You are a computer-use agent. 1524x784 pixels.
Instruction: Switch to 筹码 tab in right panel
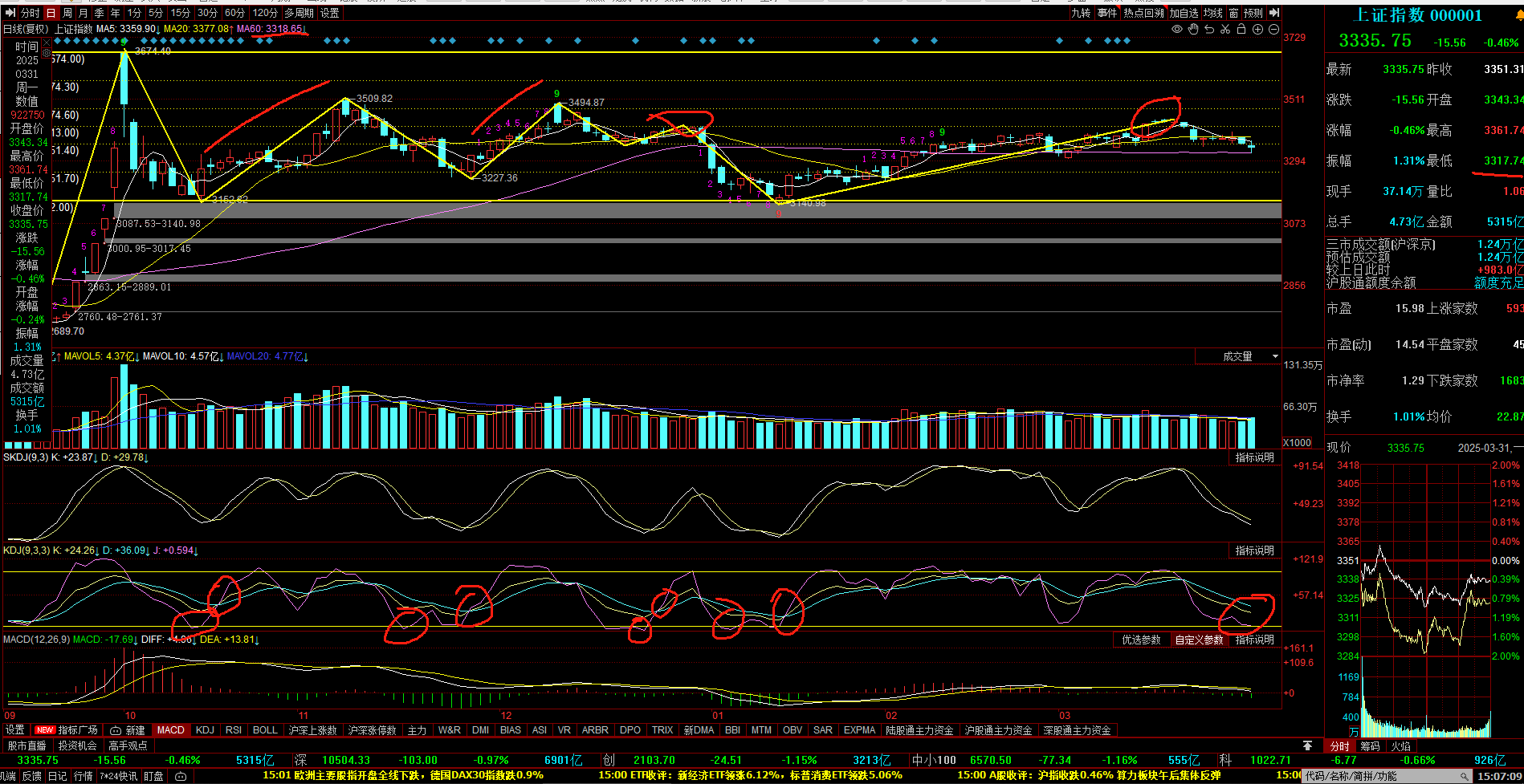tap(1370, 746)
